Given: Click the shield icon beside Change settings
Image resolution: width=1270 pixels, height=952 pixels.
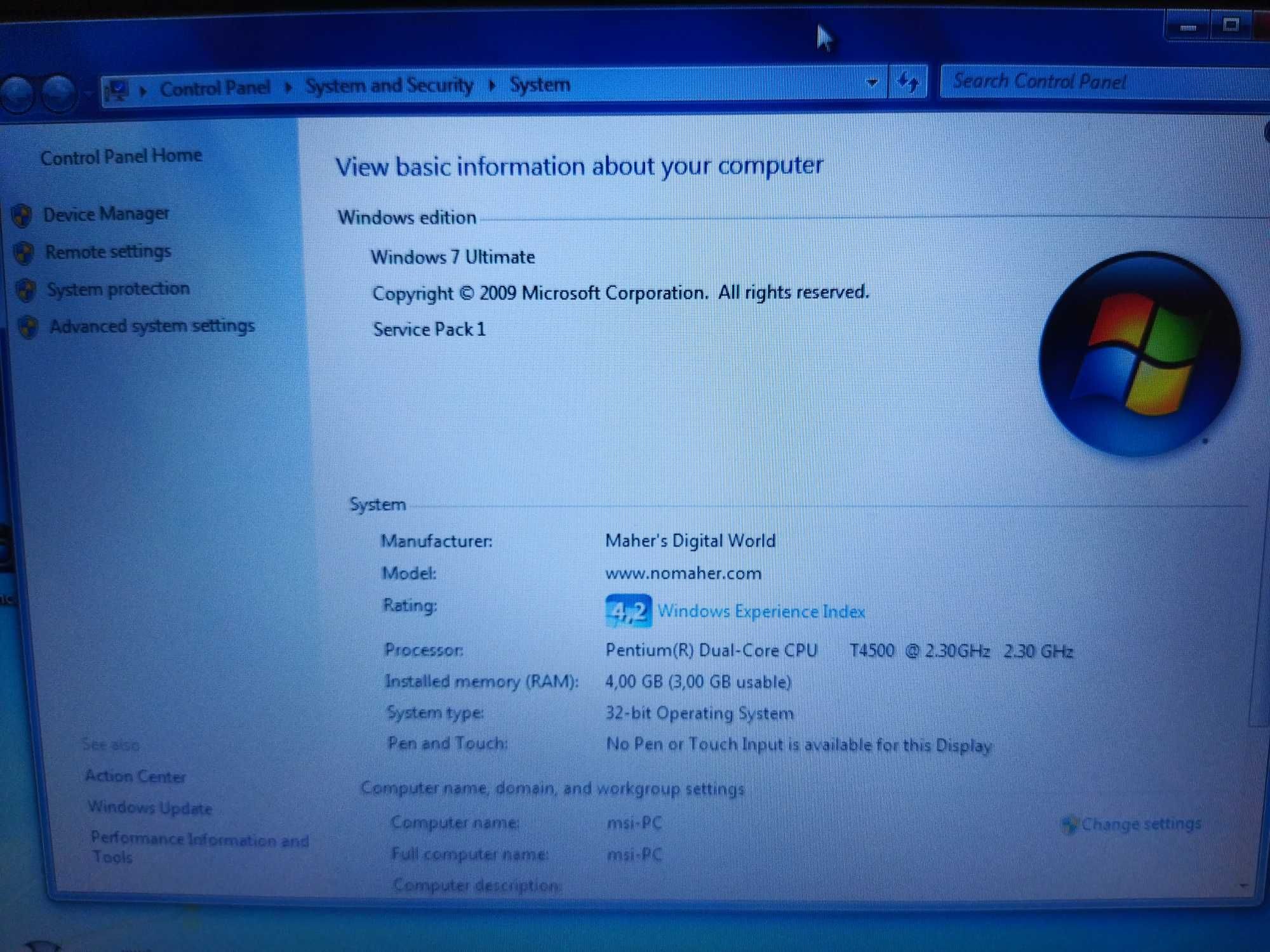Looking at the screenshot, I should 1069,824.
